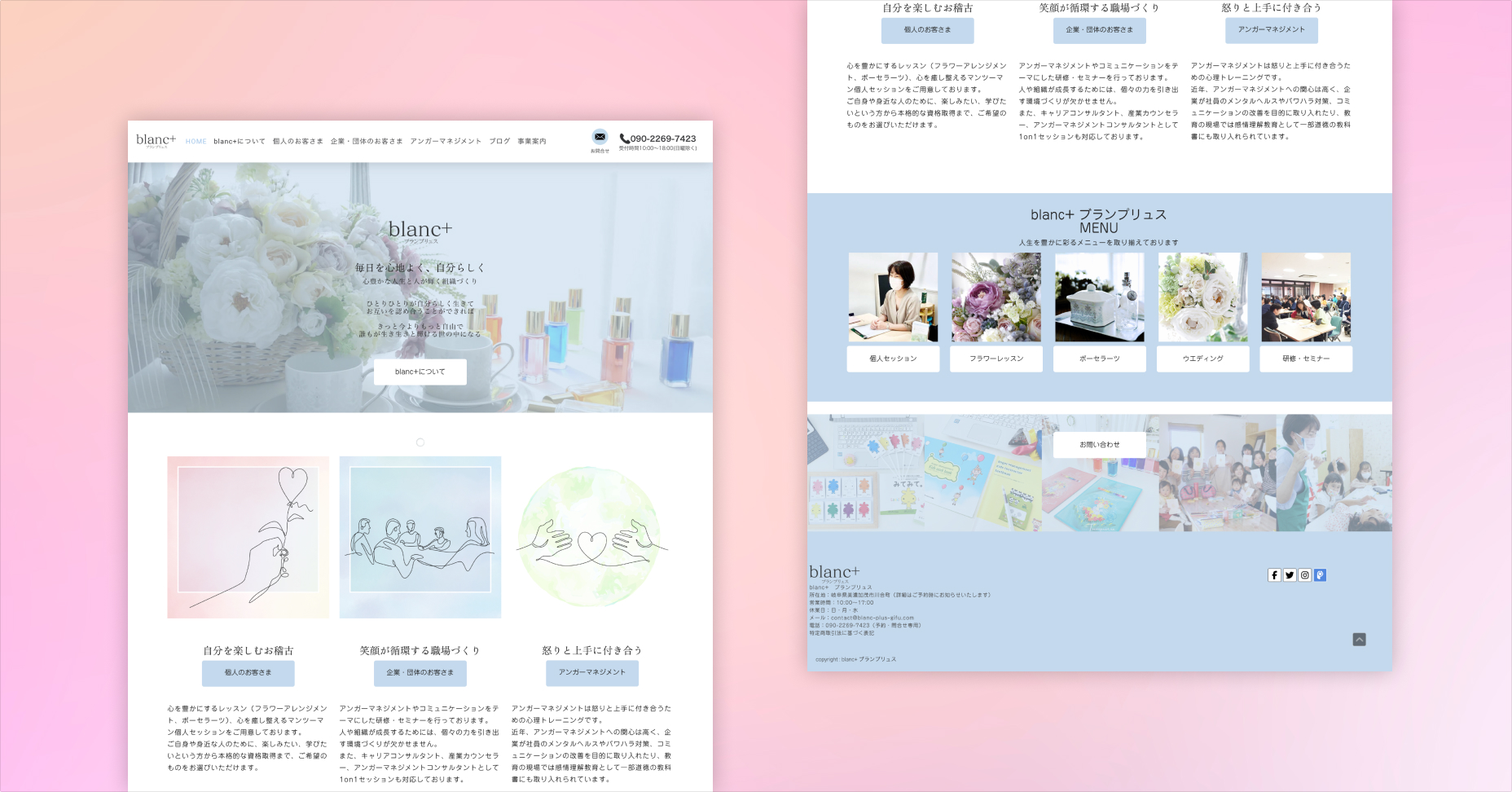The width and height of the screenshot is (1512, 792).
Task: Click the アンガーマネジメント button under hands illustration
Action: [591, 673]
